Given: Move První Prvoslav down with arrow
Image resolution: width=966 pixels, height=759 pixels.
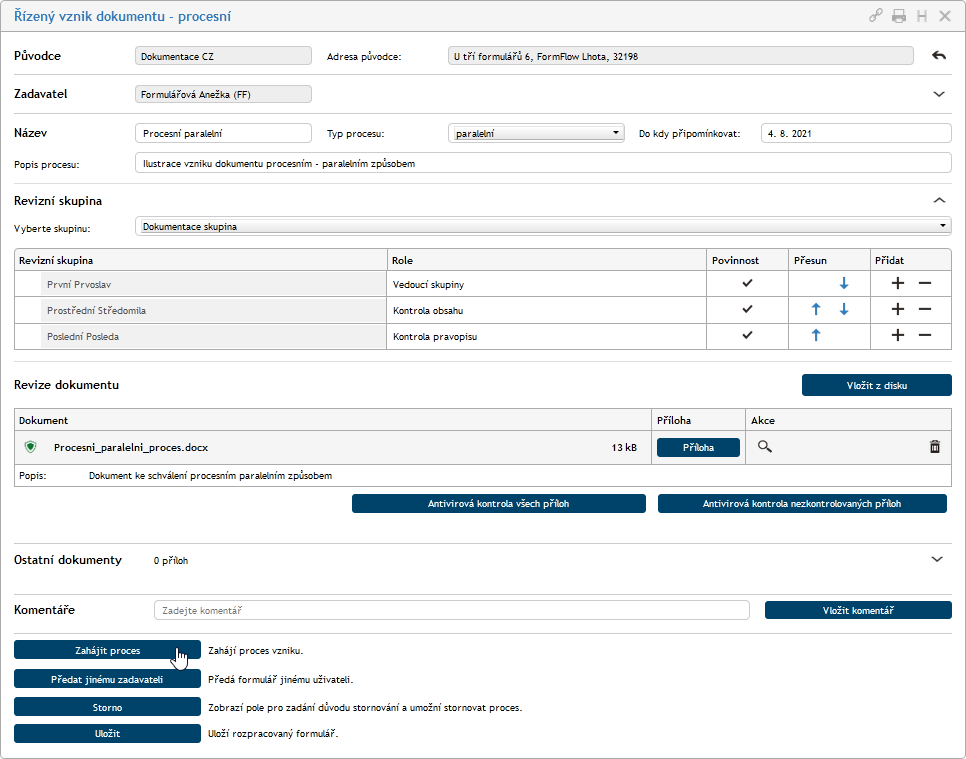Looking at the screenshot, I should [x=843, y=284].
